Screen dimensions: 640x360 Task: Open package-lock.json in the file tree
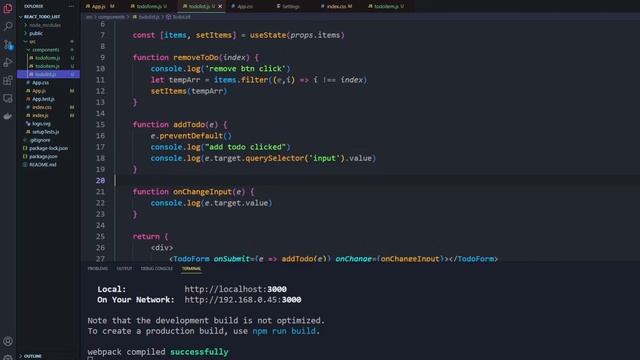point(48,148)
